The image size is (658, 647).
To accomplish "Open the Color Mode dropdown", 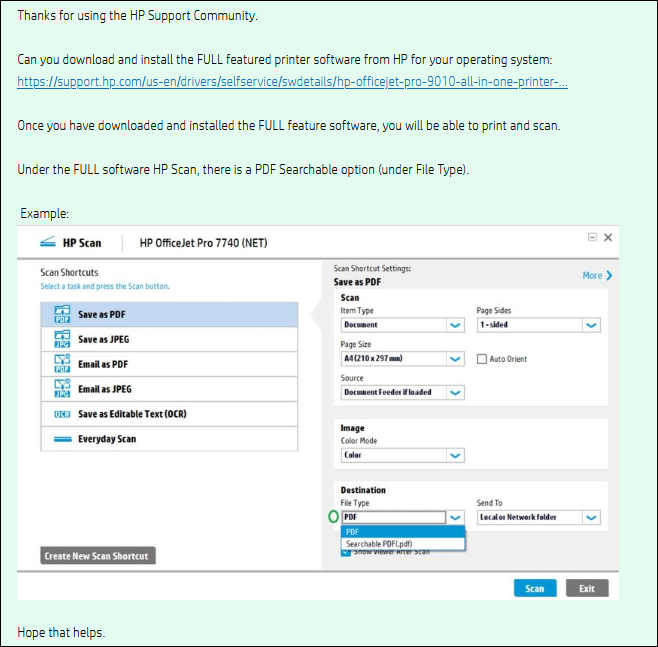I will coord(455,455).
